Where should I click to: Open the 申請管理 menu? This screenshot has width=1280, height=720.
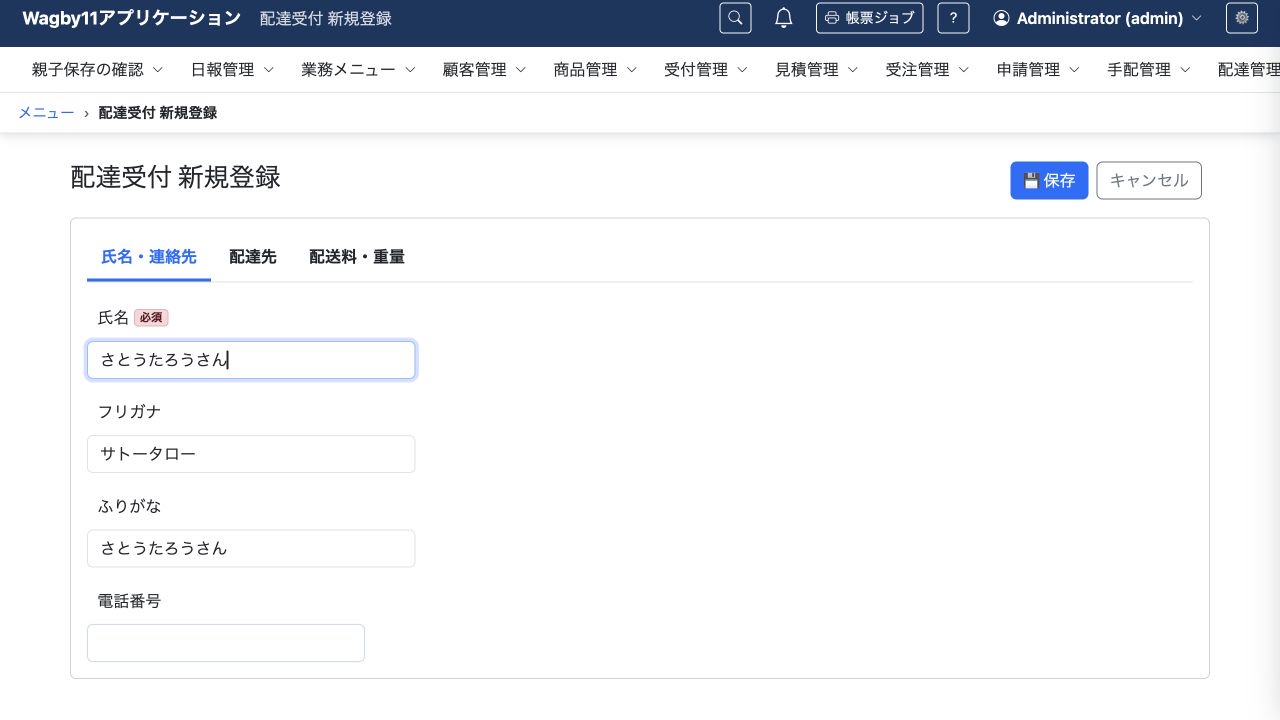pyautogui.click(x=1038, y=70)
